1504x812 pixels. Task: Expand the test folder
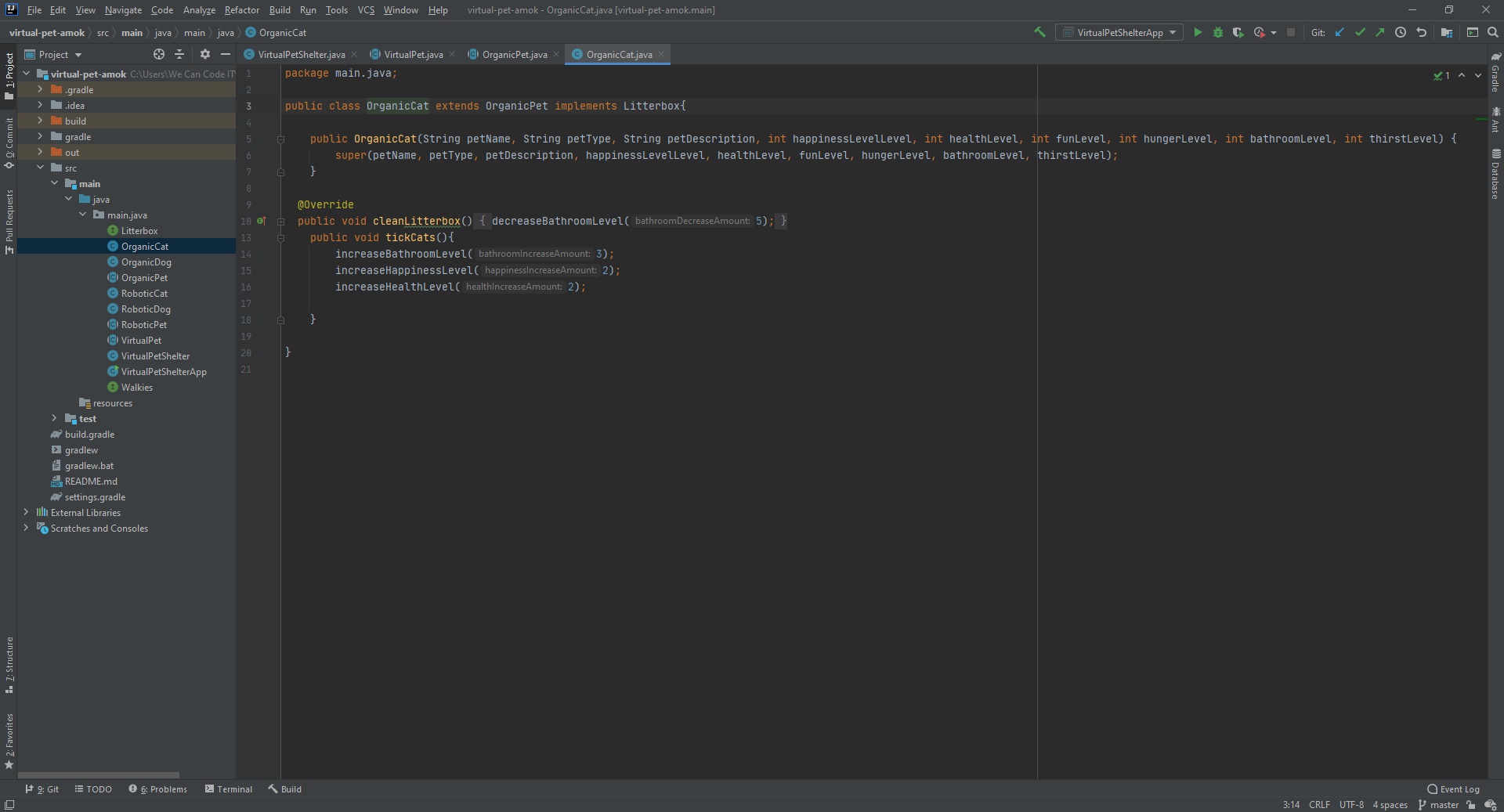(54, 418)
